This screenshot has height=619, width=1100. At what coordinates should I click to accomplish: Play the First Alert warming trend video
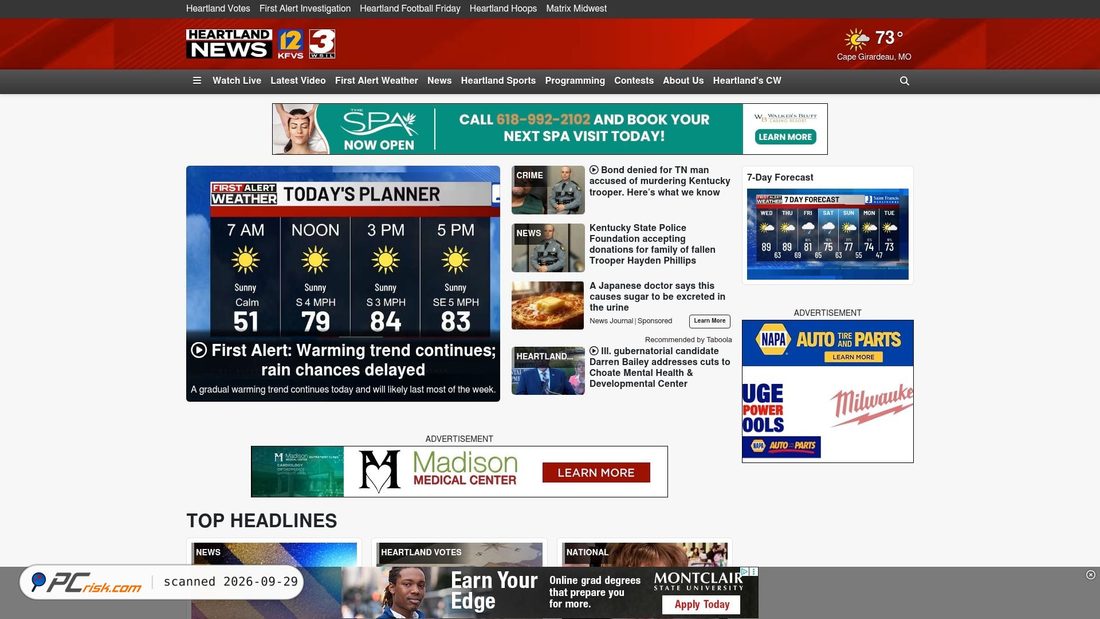coord(199,350)
